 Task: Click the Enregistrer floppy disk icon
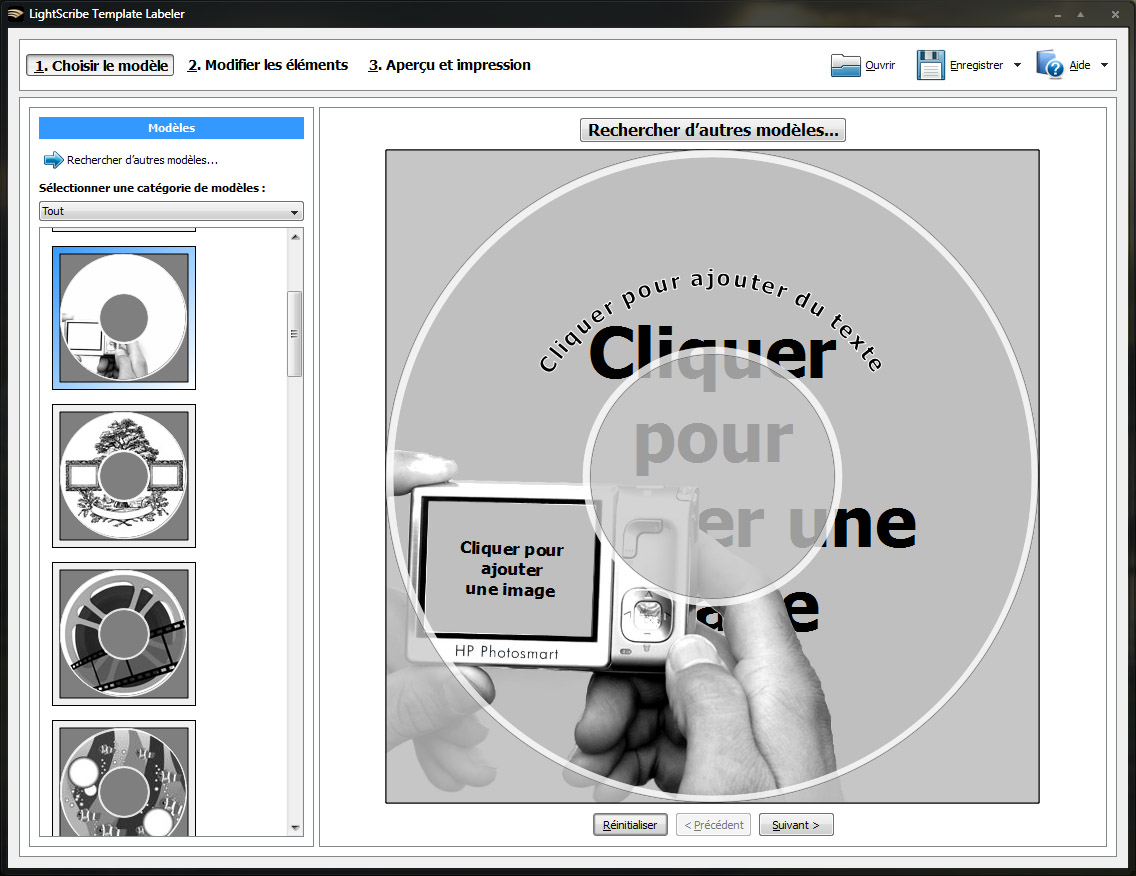click(931, 65)
